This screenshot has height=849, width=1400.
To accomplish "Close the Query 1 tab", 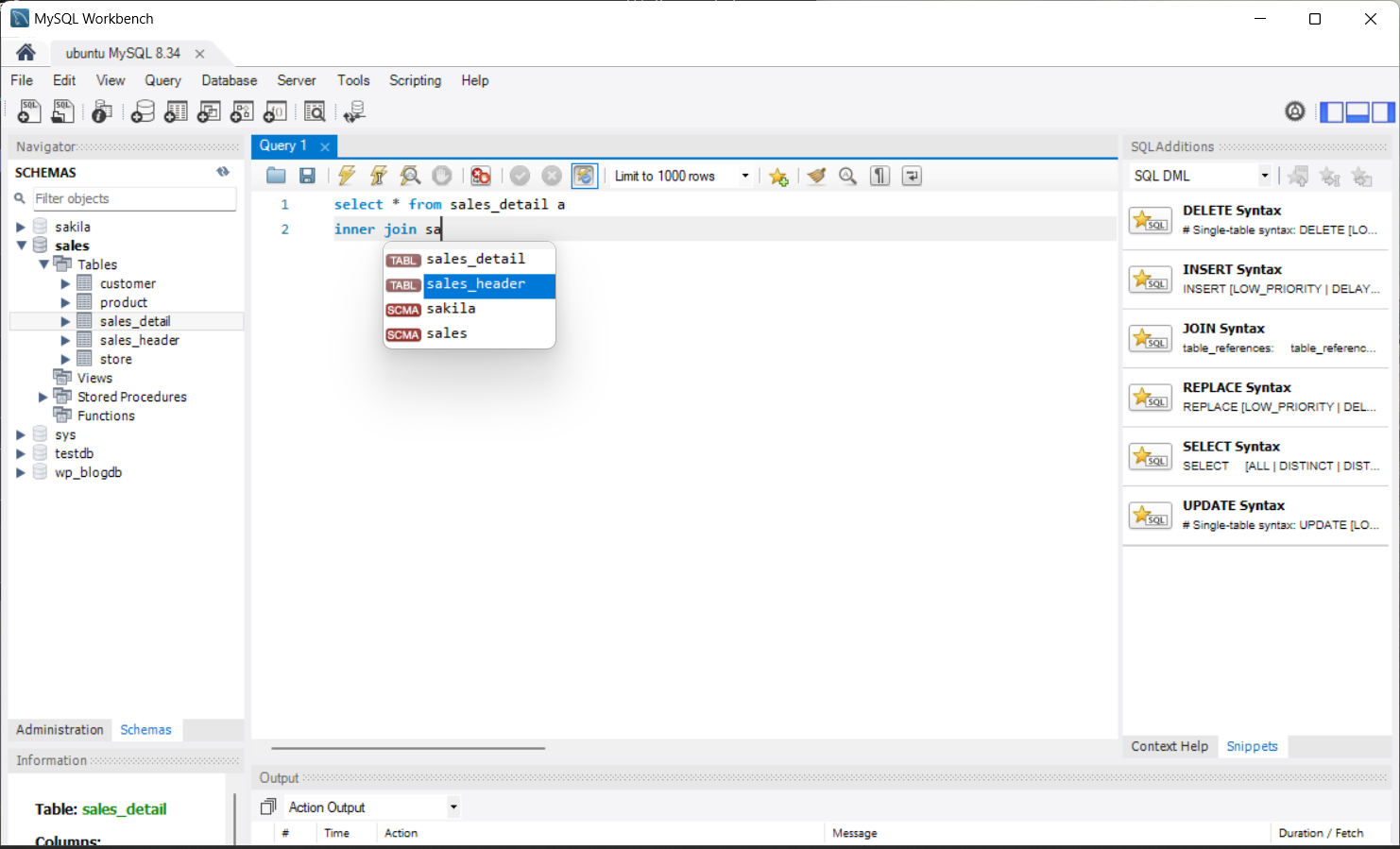I will click(x=325, y=146).
